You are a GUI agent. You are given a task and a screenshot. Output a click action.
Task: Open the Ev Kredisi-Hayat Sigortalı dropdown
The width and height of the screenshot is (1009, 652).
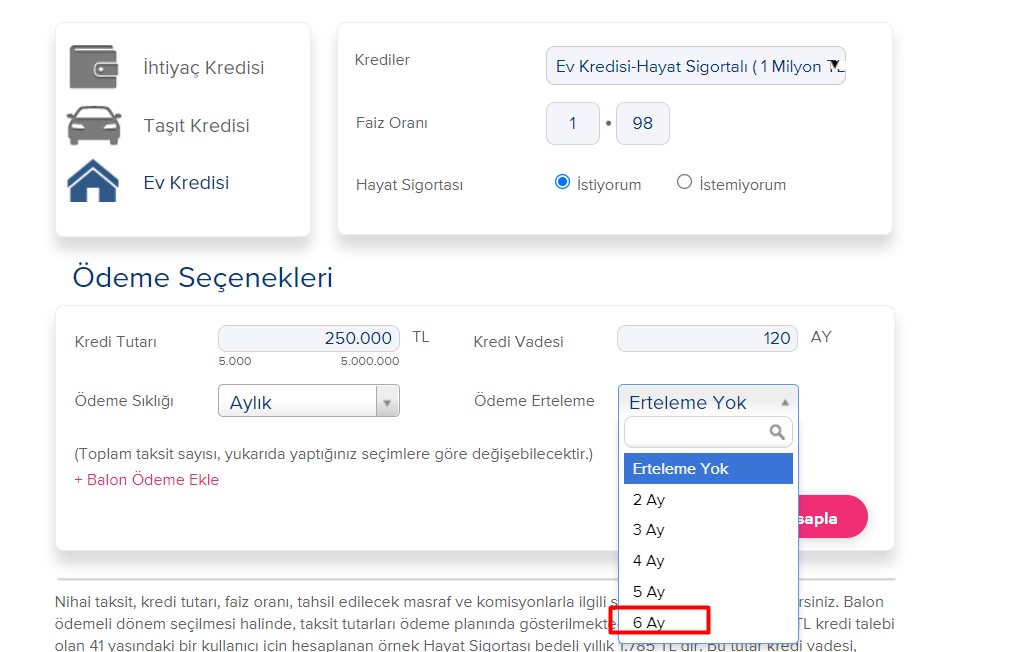[x=694, y=66]
